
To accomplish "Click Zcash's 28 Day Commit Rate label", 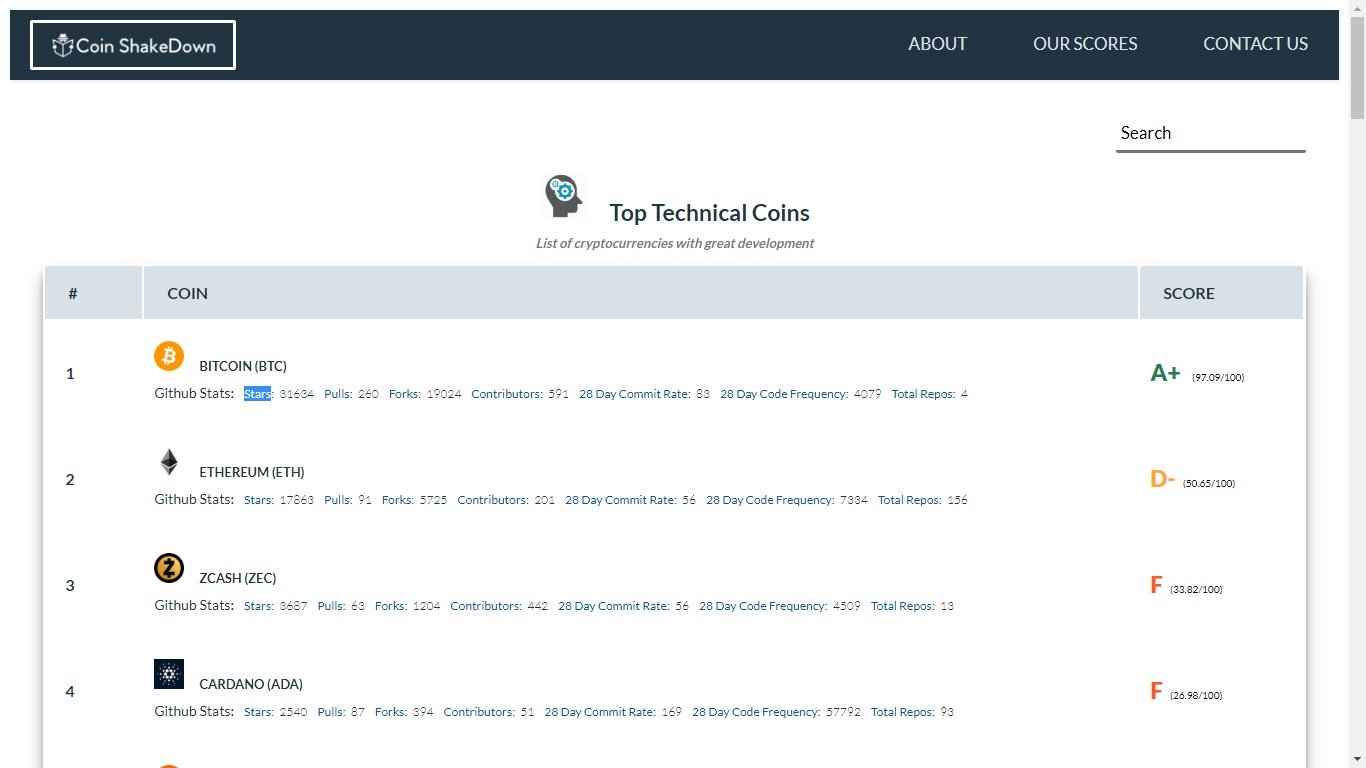I will click(x=614, y=606).
